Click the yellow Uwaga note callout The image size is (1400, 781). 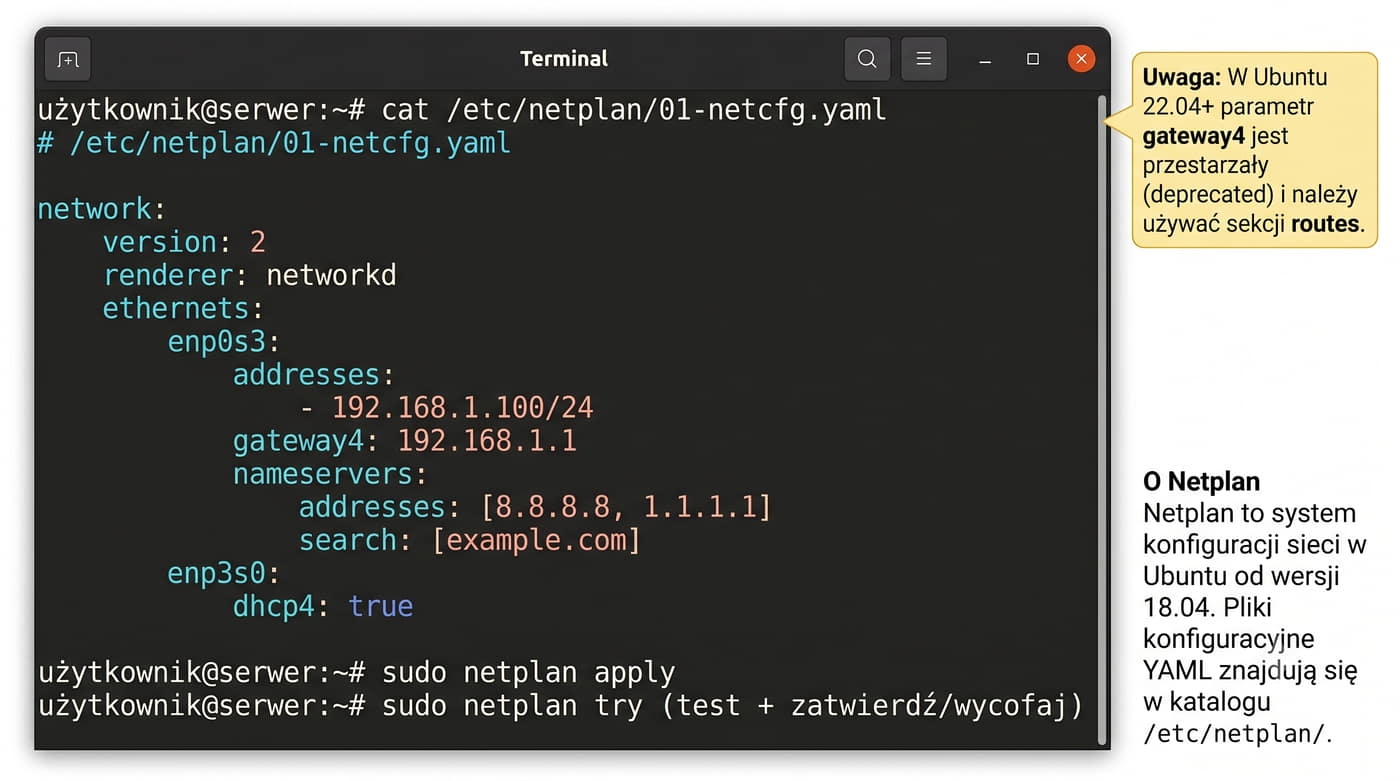click(1254, 150)
